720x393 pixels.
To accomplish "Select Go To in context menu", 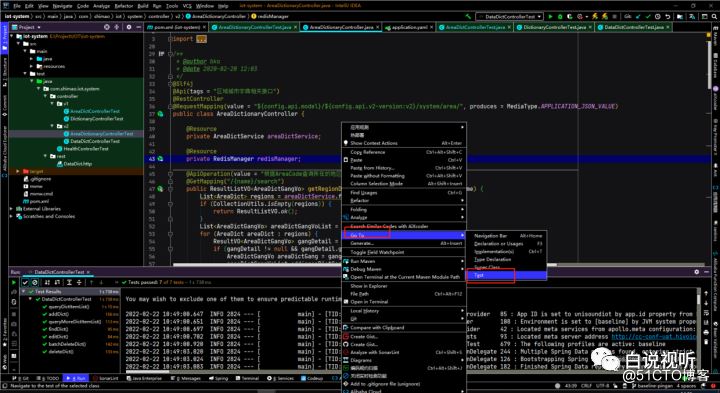I will pyautogui.click(x=404, y=235).
